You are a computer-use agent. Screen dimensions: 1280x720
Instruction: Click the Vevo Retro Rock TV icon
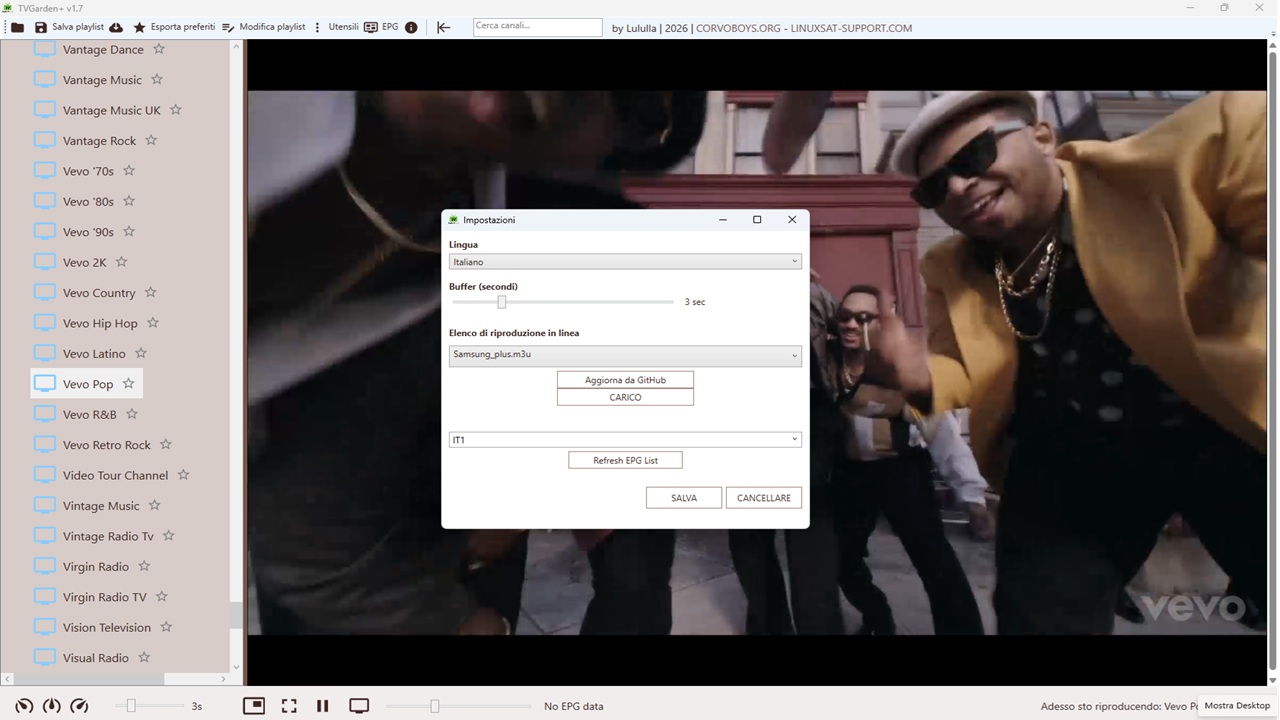(x=45, y=444)
